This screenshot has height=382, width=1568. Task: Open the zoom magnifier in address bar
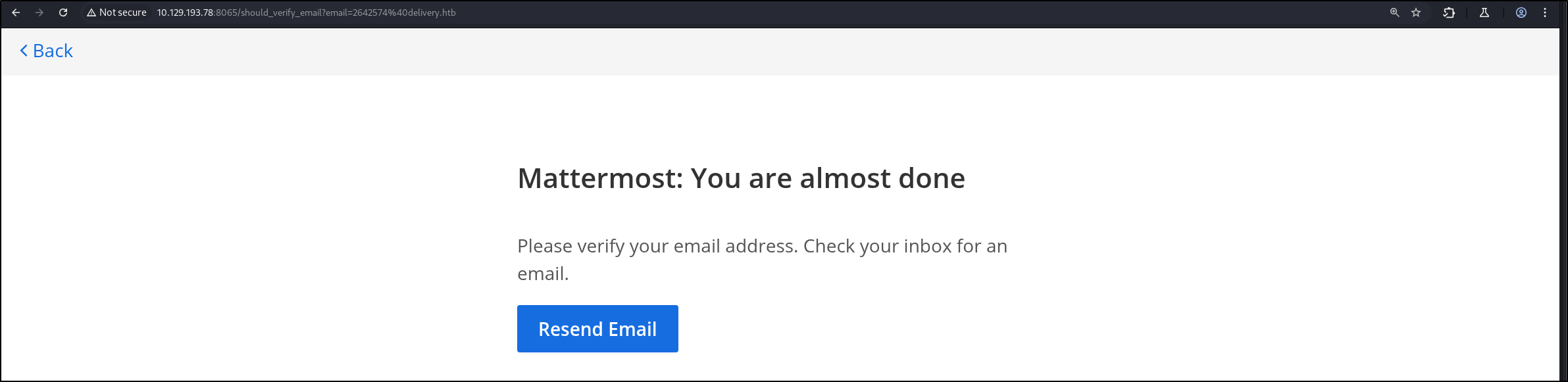(x=1394, y=12)
